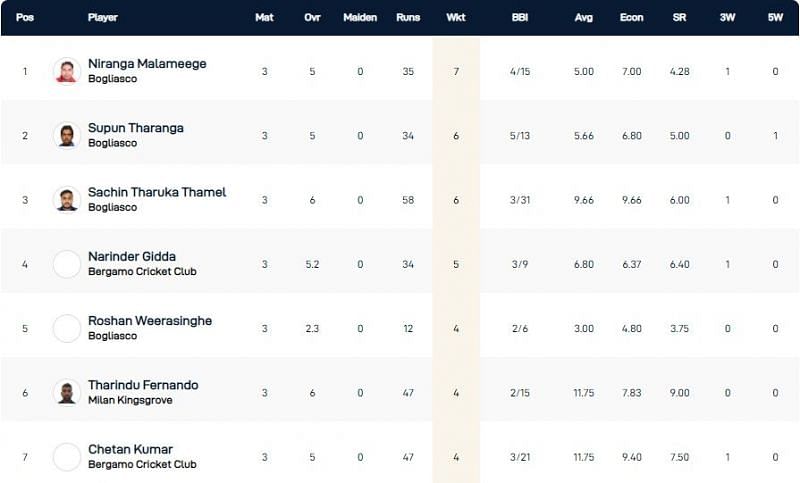This screenshot has width=800, height=483.
Task: Sort table by Wkt column header
Action: point(455,18)
